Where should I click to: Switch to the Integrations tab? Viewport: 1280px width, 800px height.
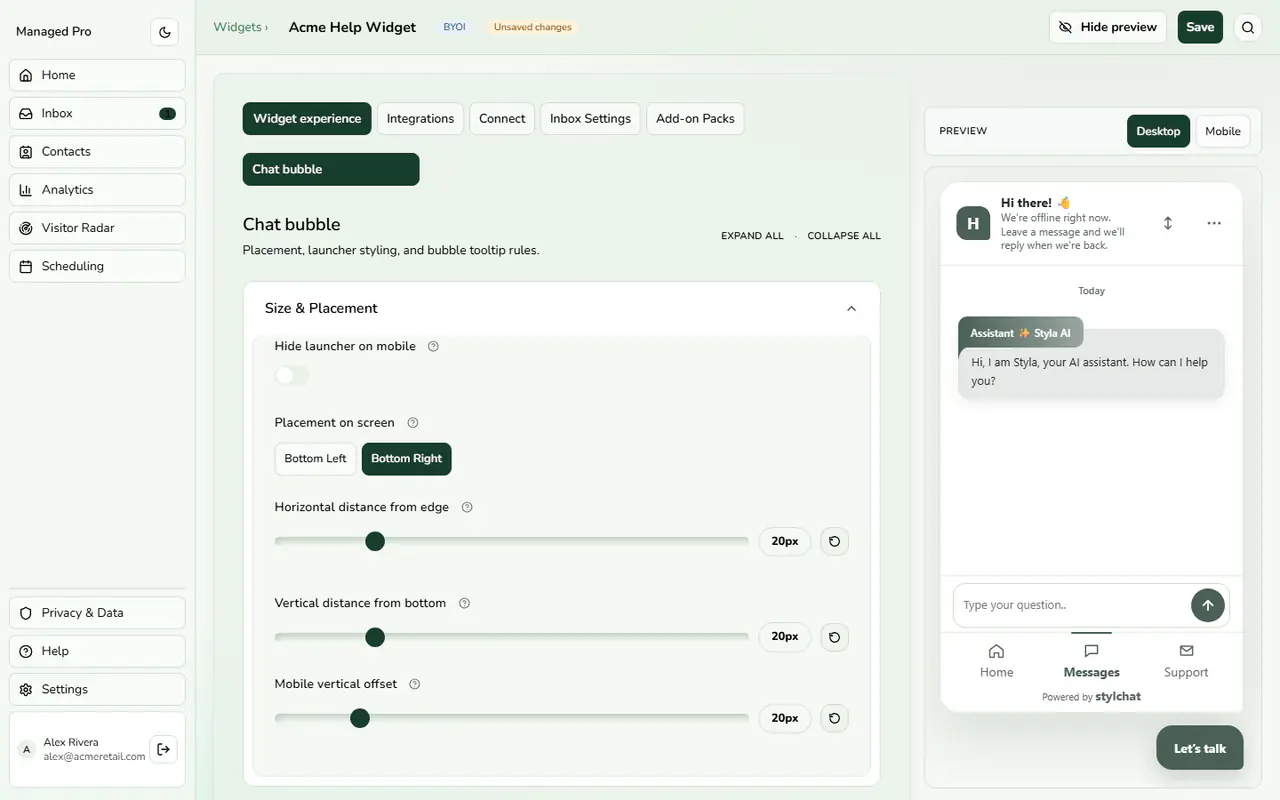420,119
